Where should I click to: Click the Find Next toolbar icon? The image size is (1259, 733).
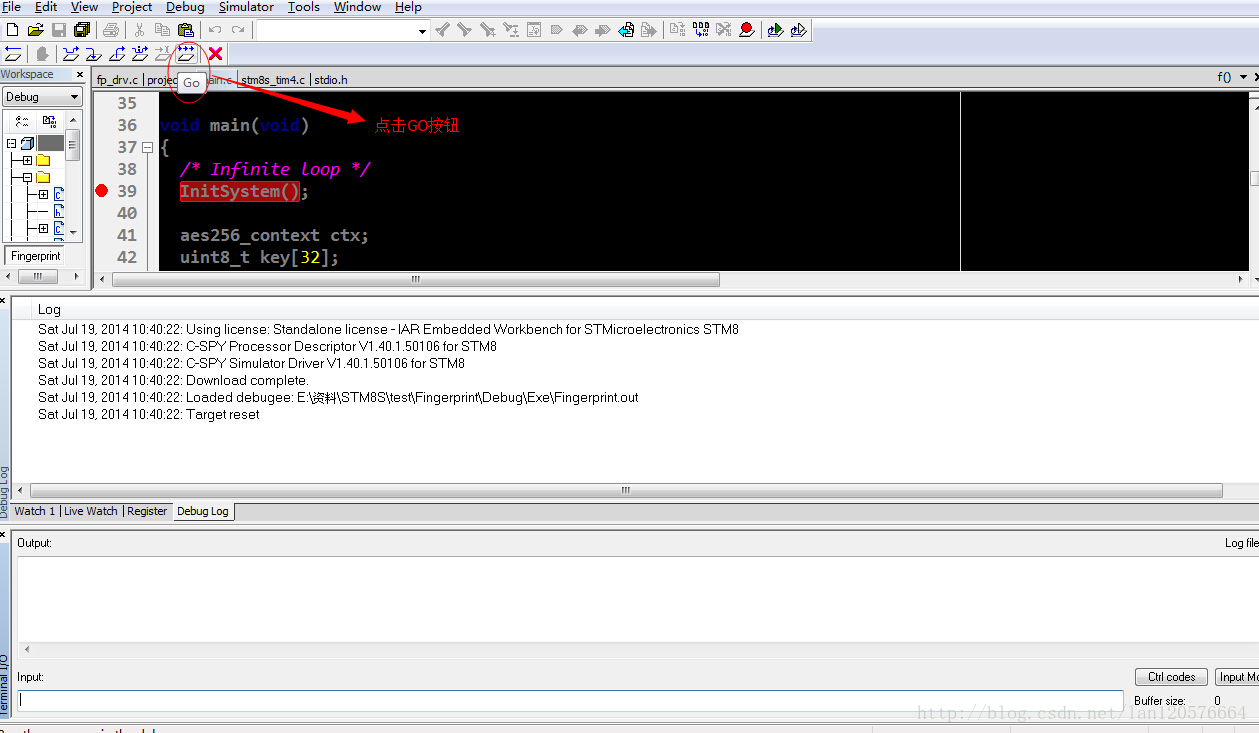tap(465, 30)
